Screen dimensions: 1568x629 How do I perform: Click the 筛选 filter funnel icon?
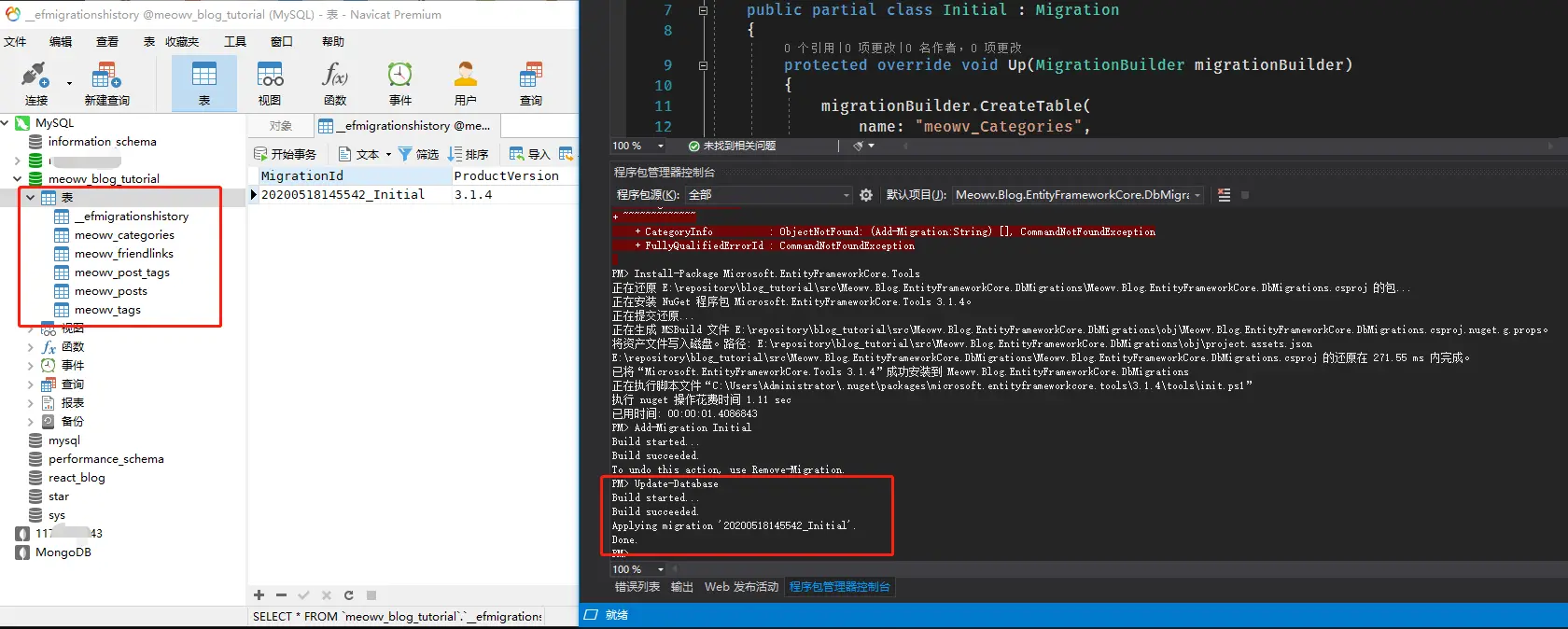tap(405, 154)
